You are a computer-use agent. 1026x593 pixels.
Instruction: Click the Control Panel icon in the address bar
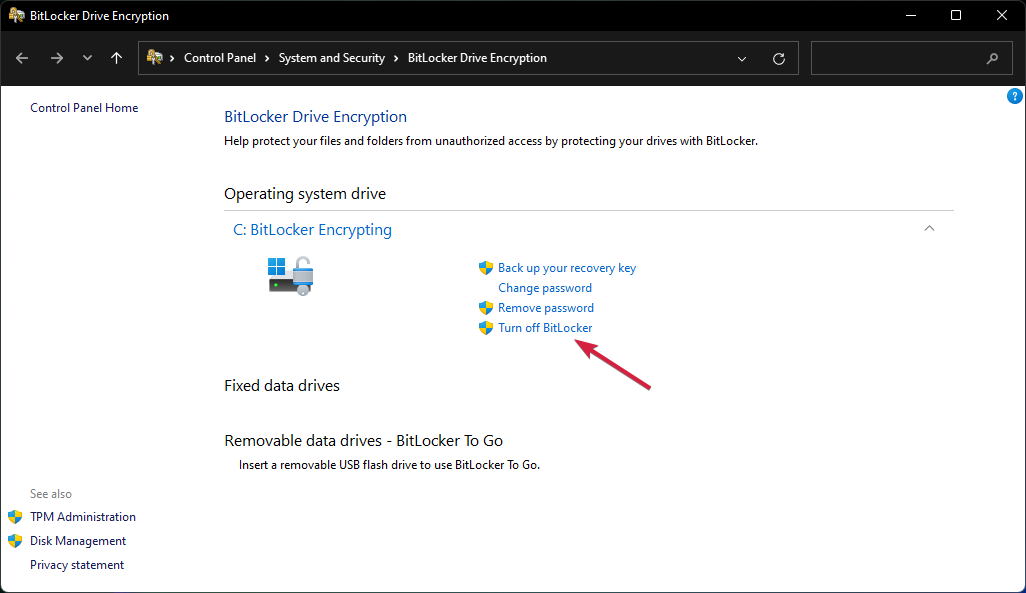point(157,57)
